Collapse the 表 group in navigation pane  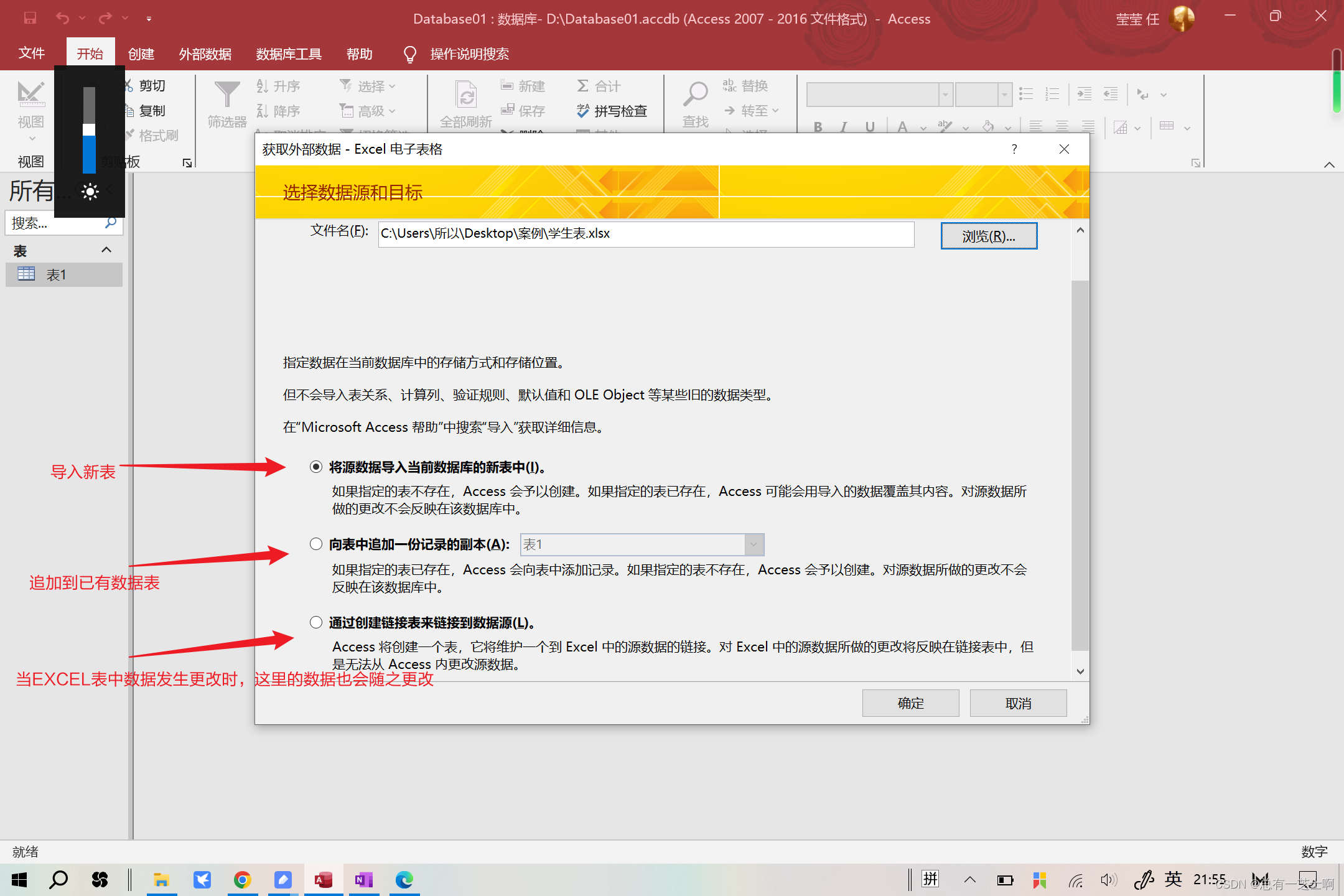106,250
